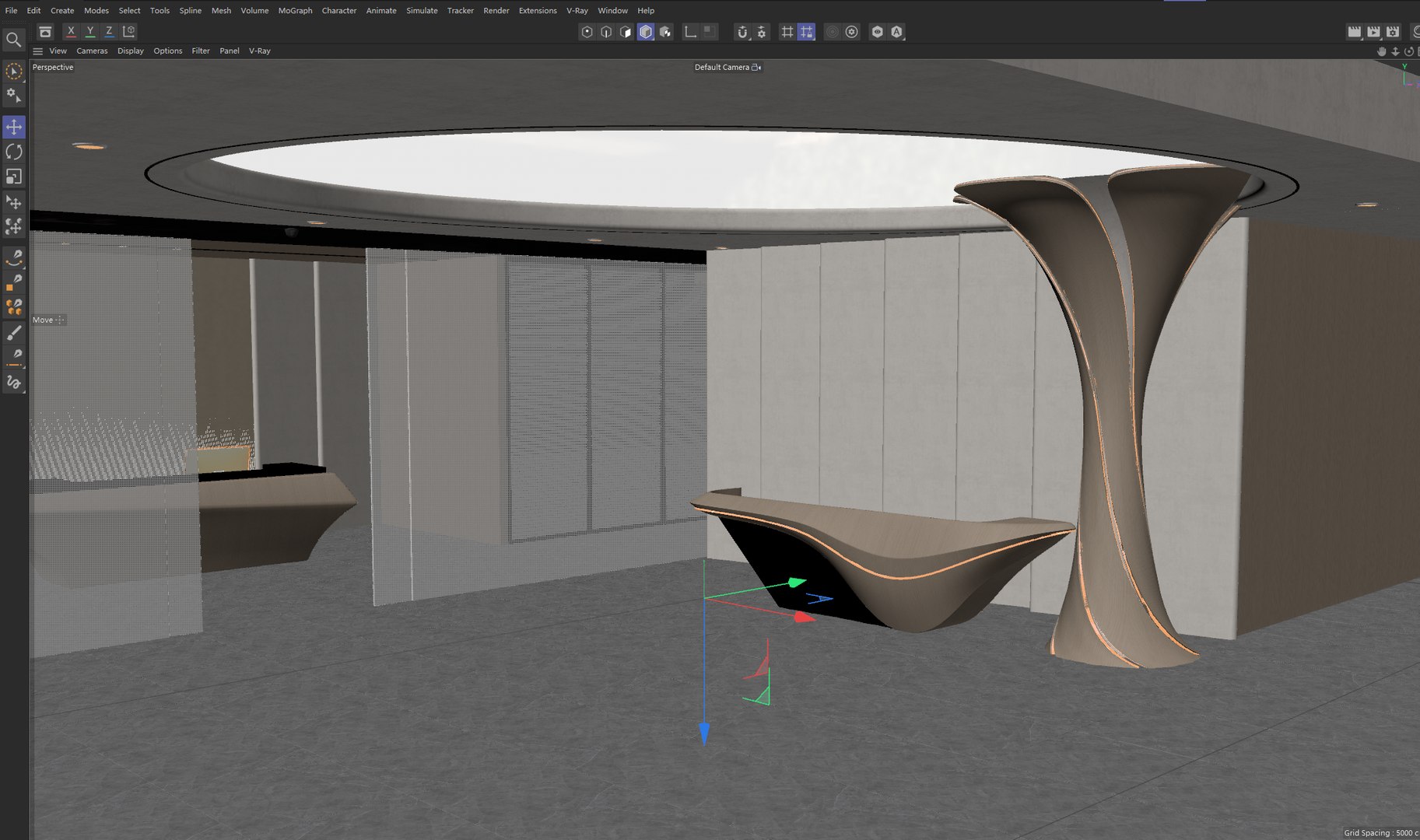The height and width of the screenshot is (840, 1420).
Task: Select the pen with orange square tool
Action: point(14,282)
